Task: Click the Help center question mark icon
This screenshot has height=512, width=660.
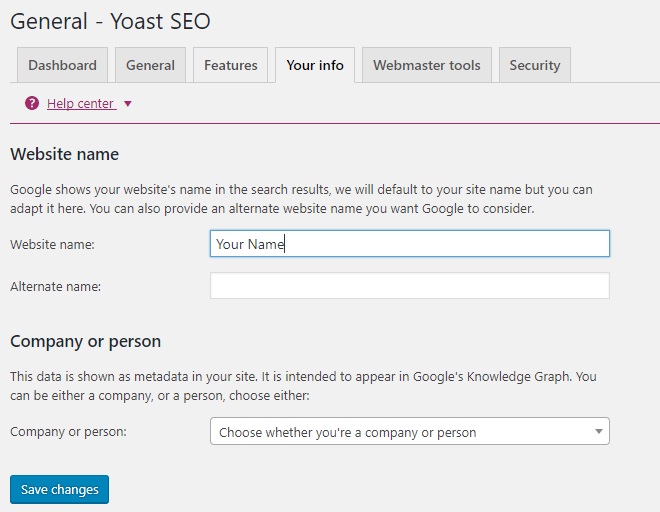Action: [x=32, y=103]
